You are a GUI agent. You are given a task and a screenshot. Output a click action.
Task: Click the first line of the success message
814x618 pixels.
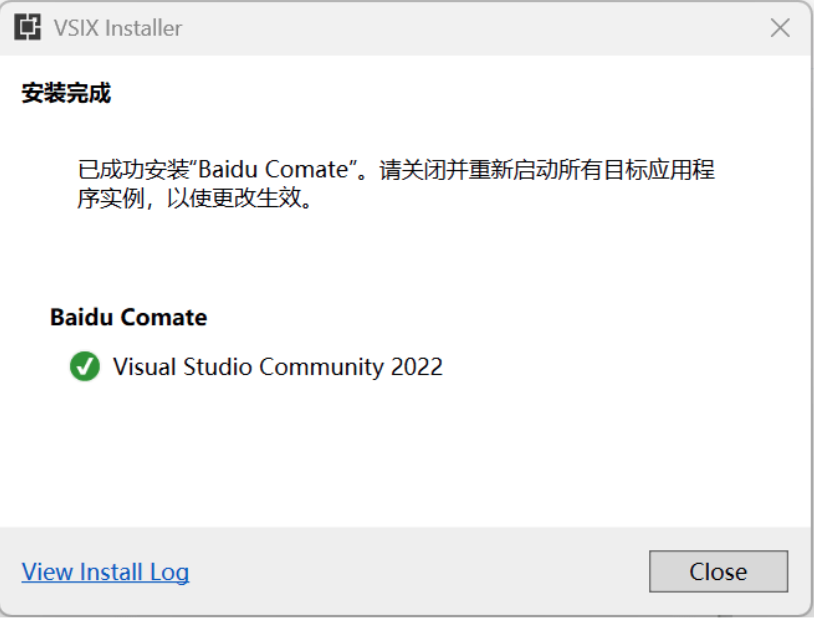(x=396, y=169)
